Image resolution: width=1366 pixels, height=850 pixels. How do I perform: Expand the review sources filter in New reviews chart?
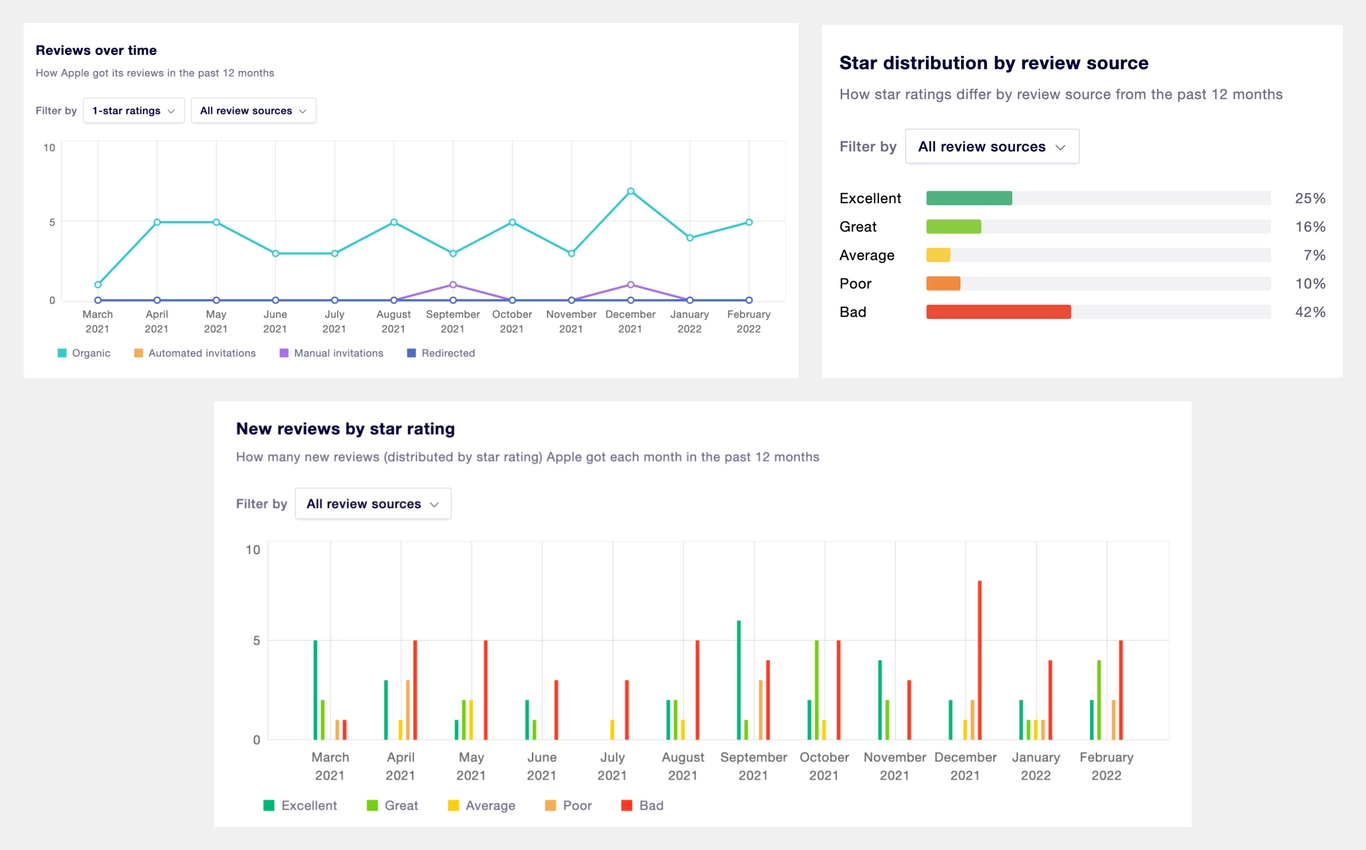(x=372, y=503)
